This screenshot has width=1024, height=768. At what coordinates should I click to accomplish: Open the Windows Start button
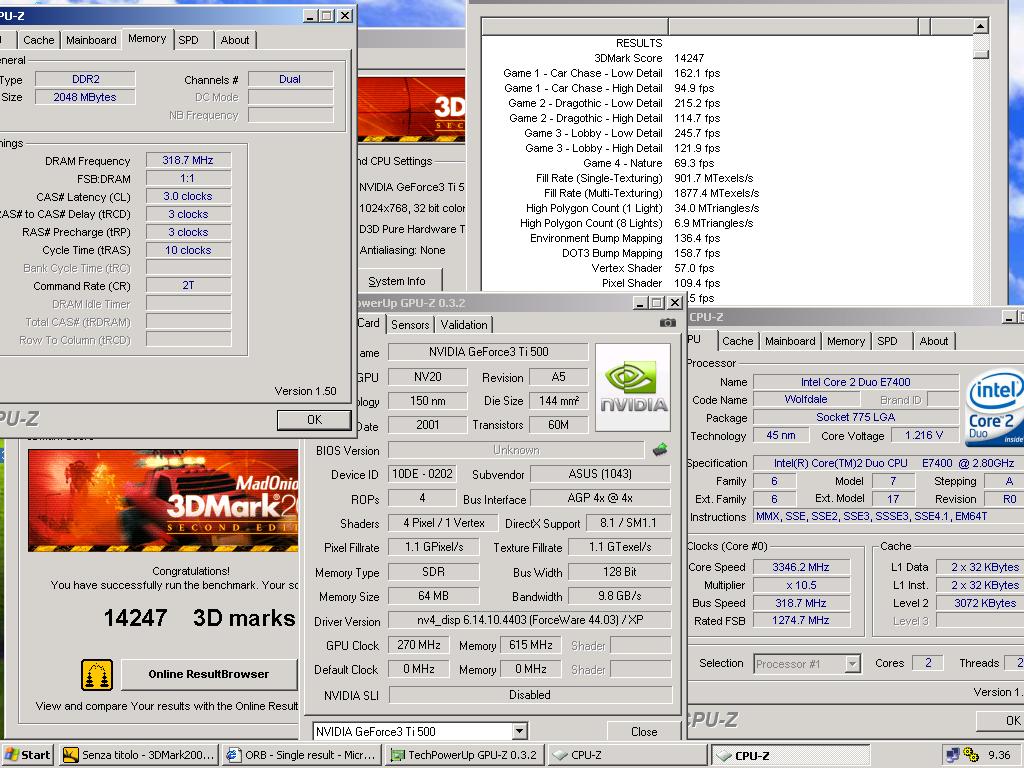pos(27,755)
